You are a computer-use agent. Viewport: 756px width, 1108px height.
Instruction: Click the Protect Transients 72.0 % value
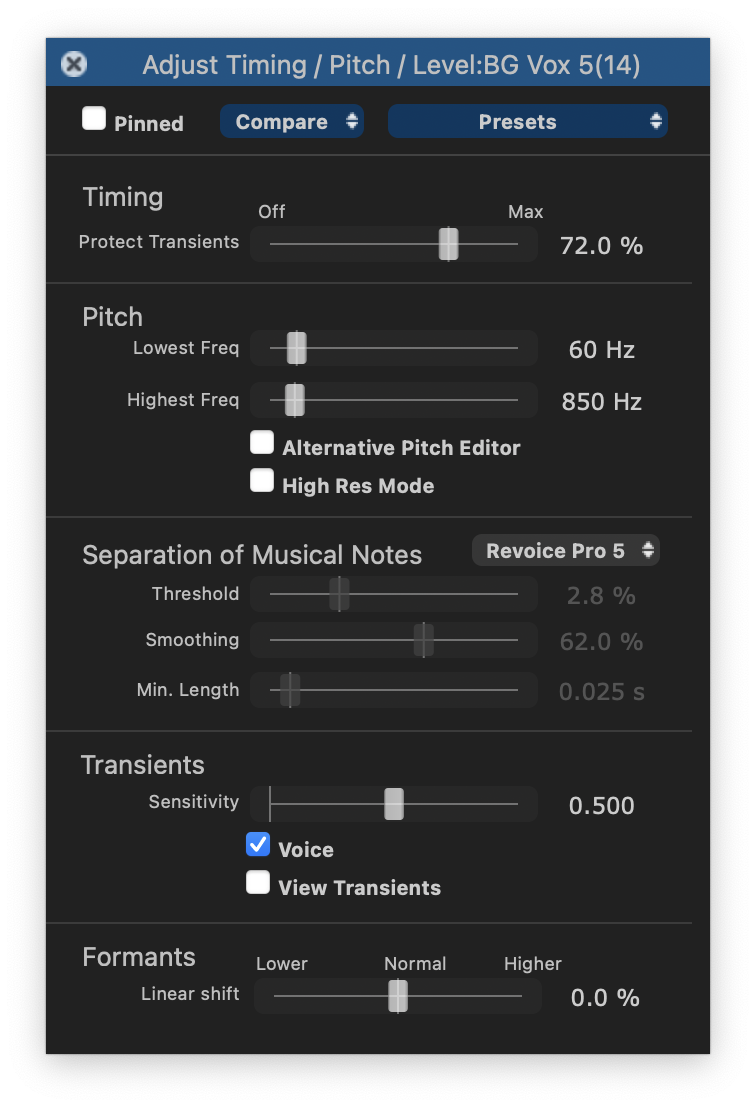tap(601, 246)
